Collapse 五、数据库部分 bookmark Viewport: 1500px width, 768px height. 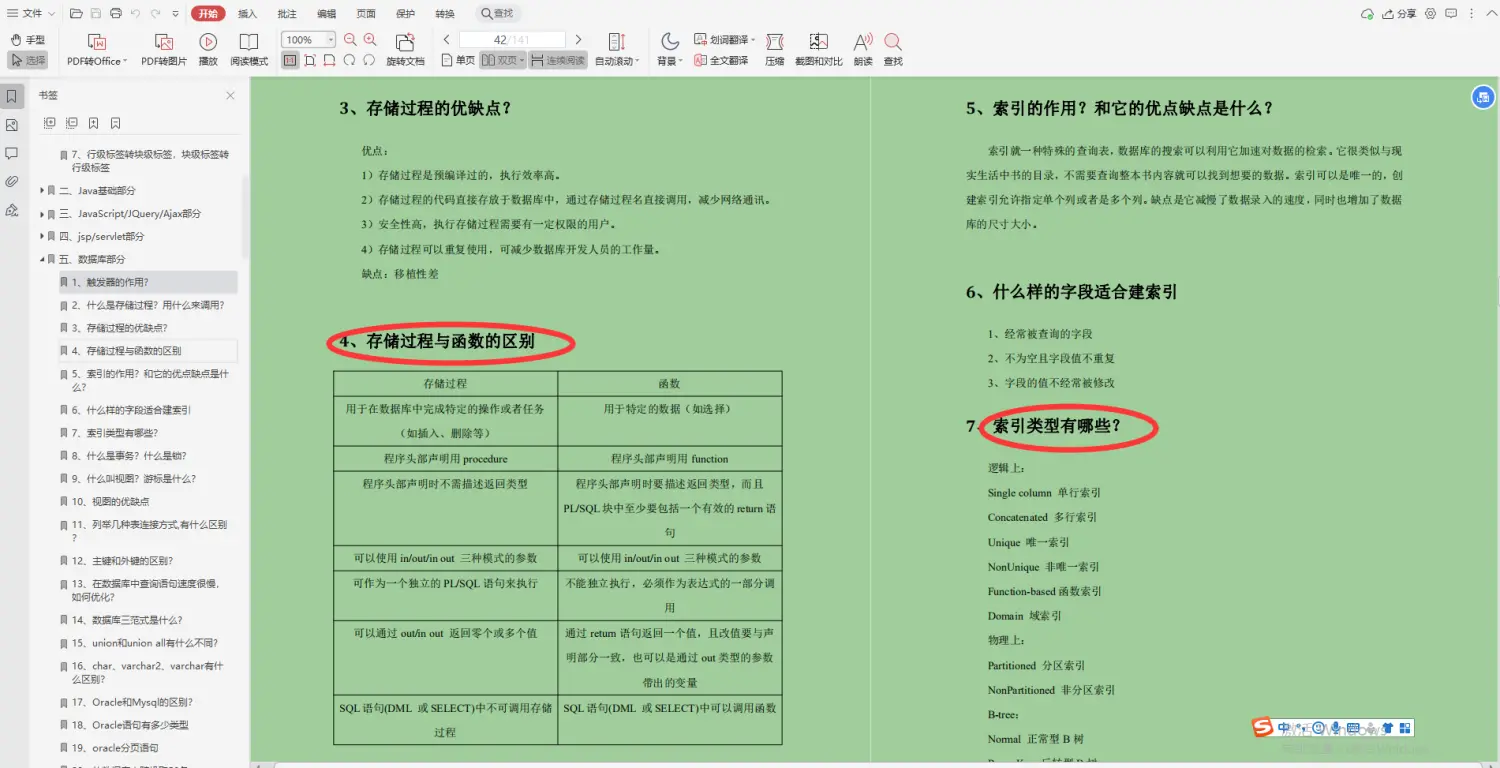click(x=42, y=259)
